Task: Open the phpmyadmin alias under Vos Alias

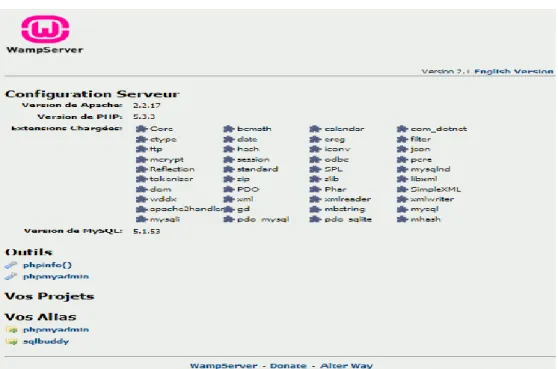Action: click(56, 330)
